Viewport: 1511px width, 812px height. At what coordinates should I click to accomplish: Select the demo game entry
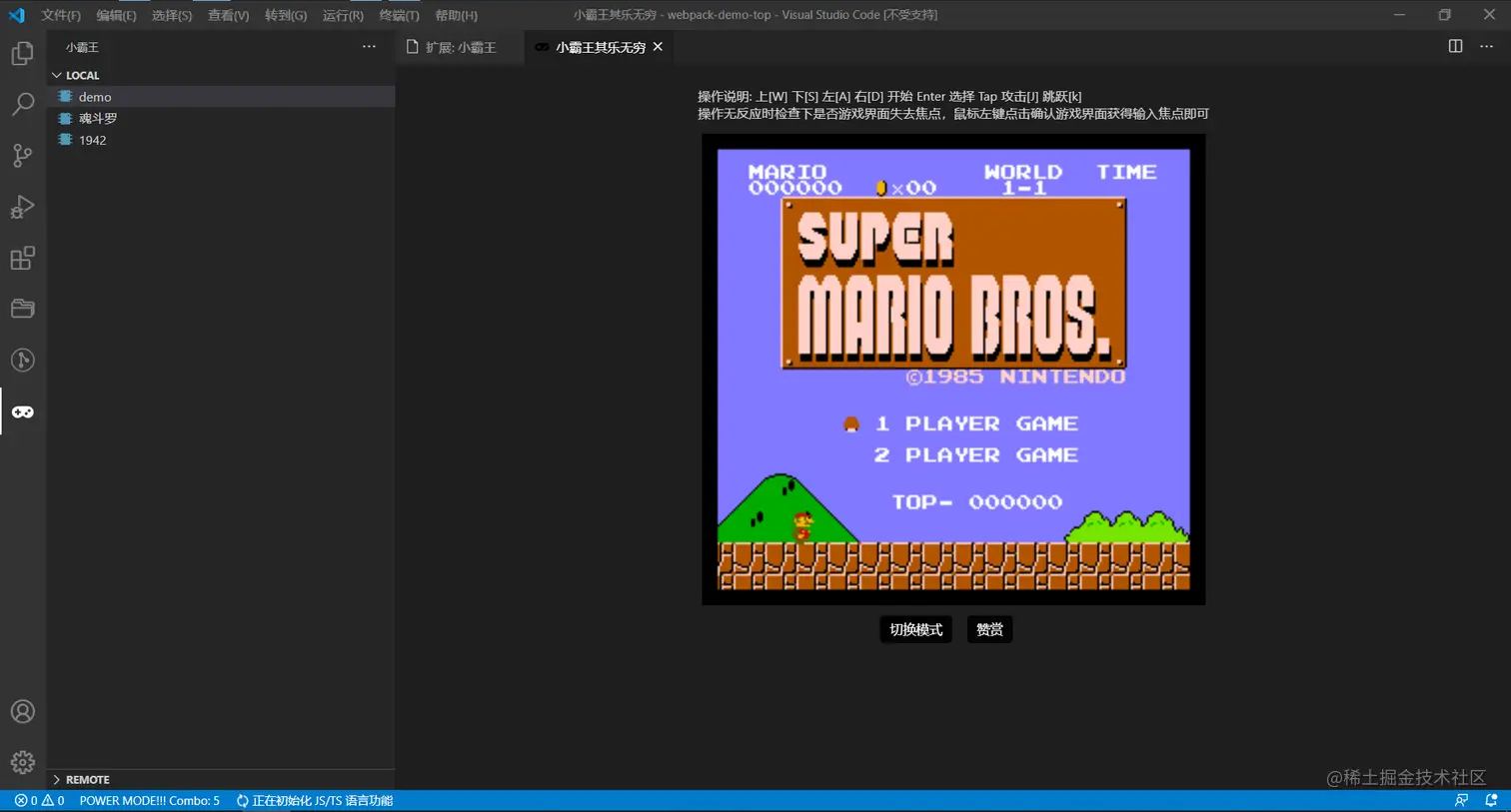point(220,97)
